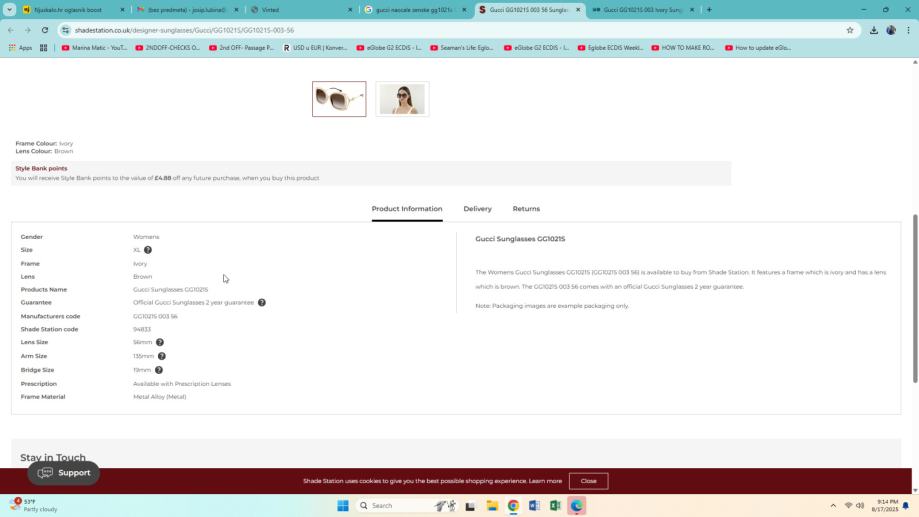The image size is (919, 517).
Task: Close the Vinted tab
Action: 350,9
